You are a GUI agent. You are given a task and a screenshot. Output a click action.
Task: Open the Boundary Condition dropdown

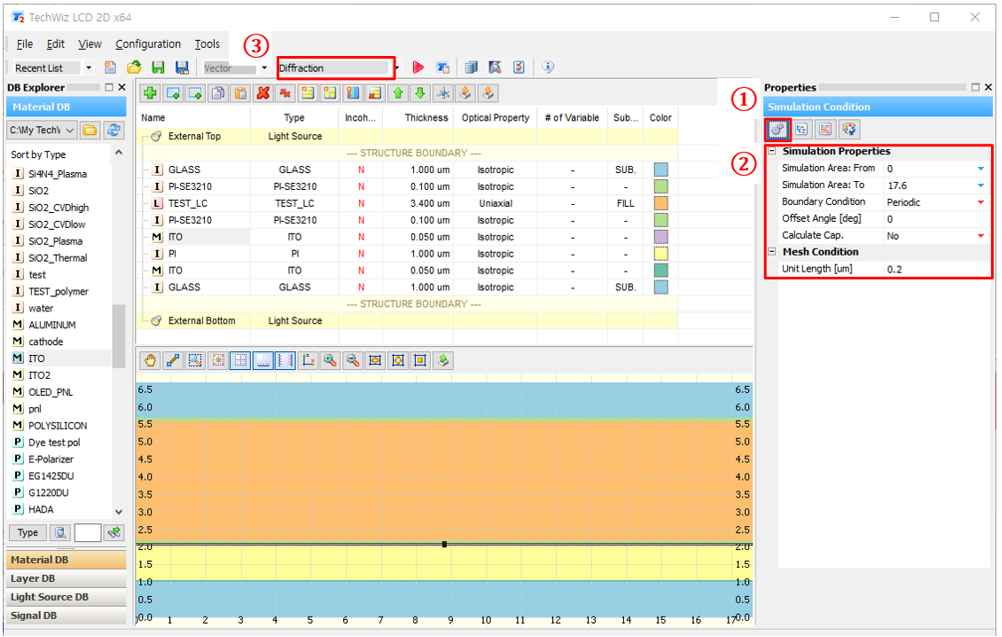coord(981,202)
